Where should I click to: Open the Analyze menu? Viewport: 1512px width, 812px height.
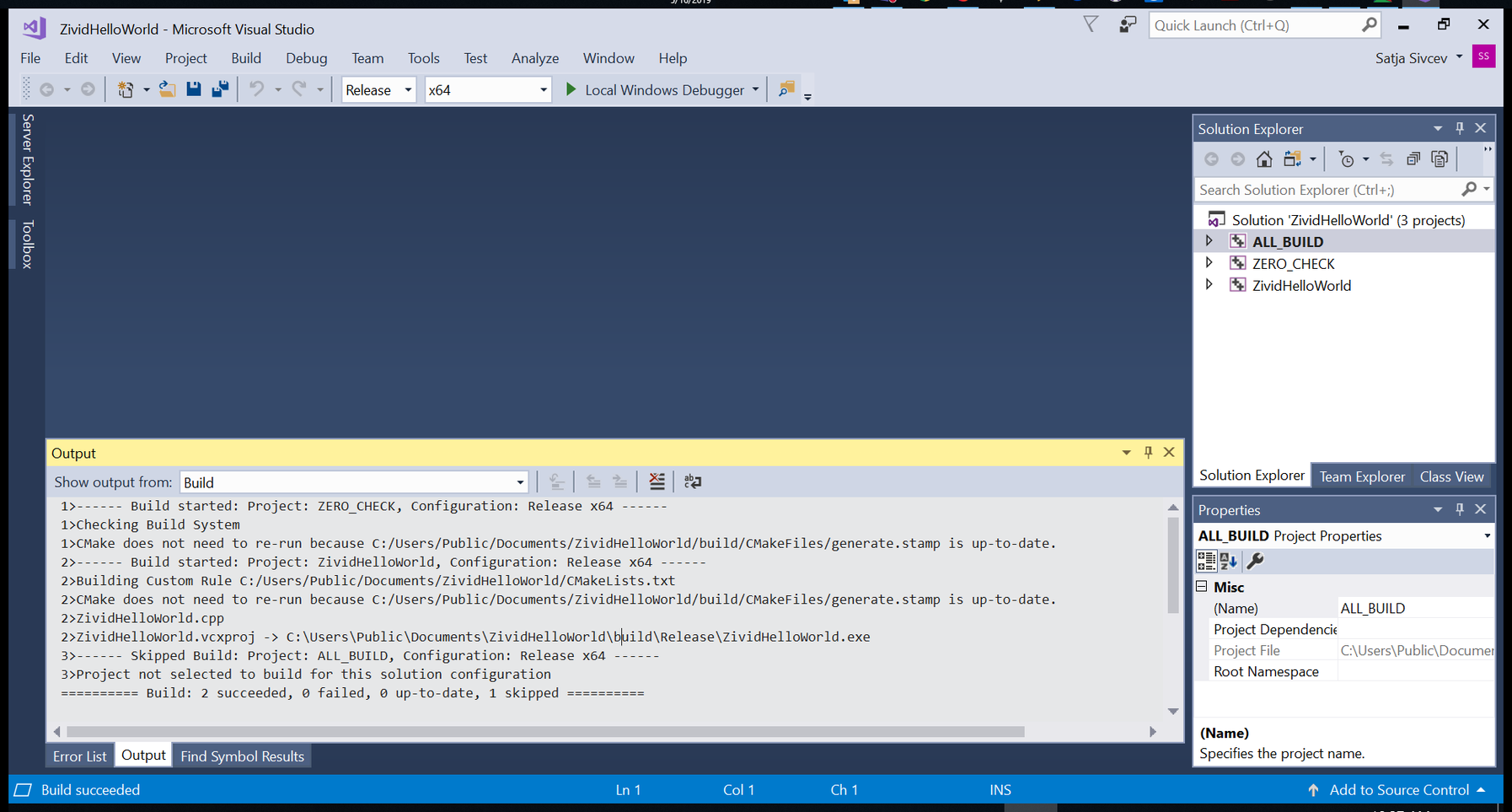point(535,58)
